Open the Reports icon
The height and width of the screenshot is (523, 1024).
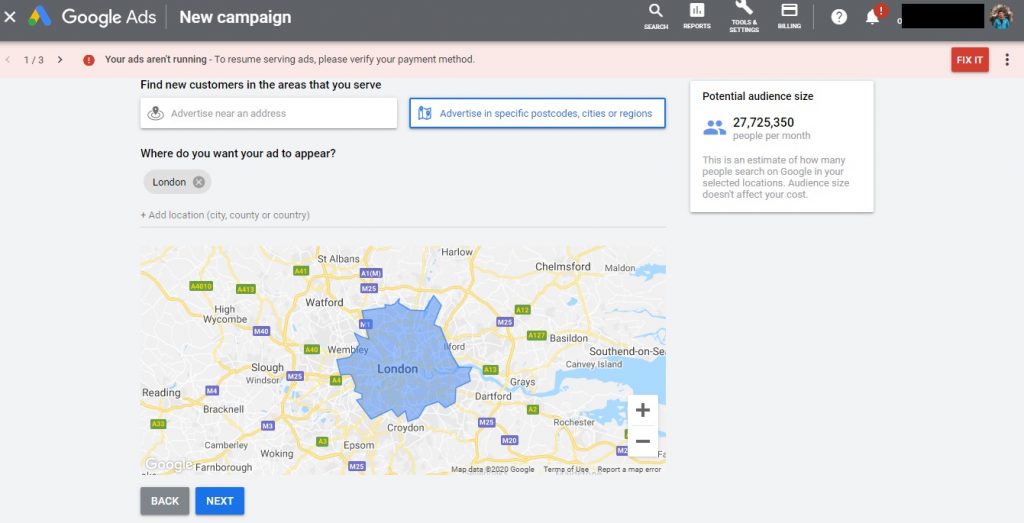pyautogui.click(x=697, y=16)
